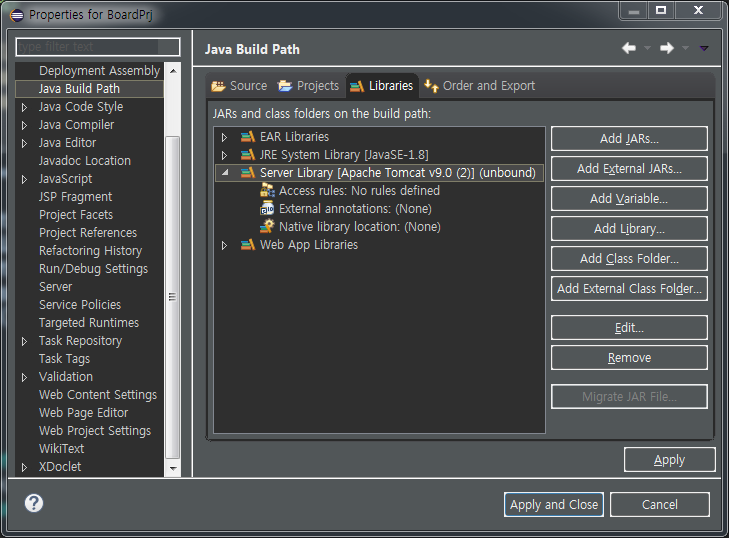Click the Source tab folder icon
The height and width of the screenshot is (538, 729).
tap(218, 86)
